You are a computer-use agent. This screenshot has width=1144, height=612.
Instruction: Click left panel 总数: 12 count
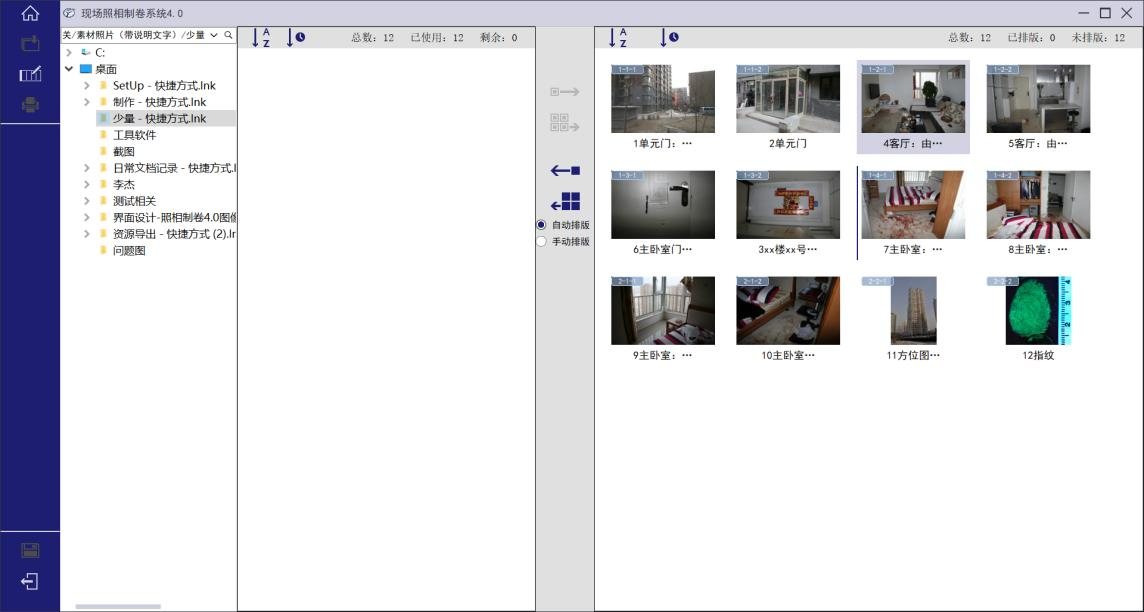point(372,38)
